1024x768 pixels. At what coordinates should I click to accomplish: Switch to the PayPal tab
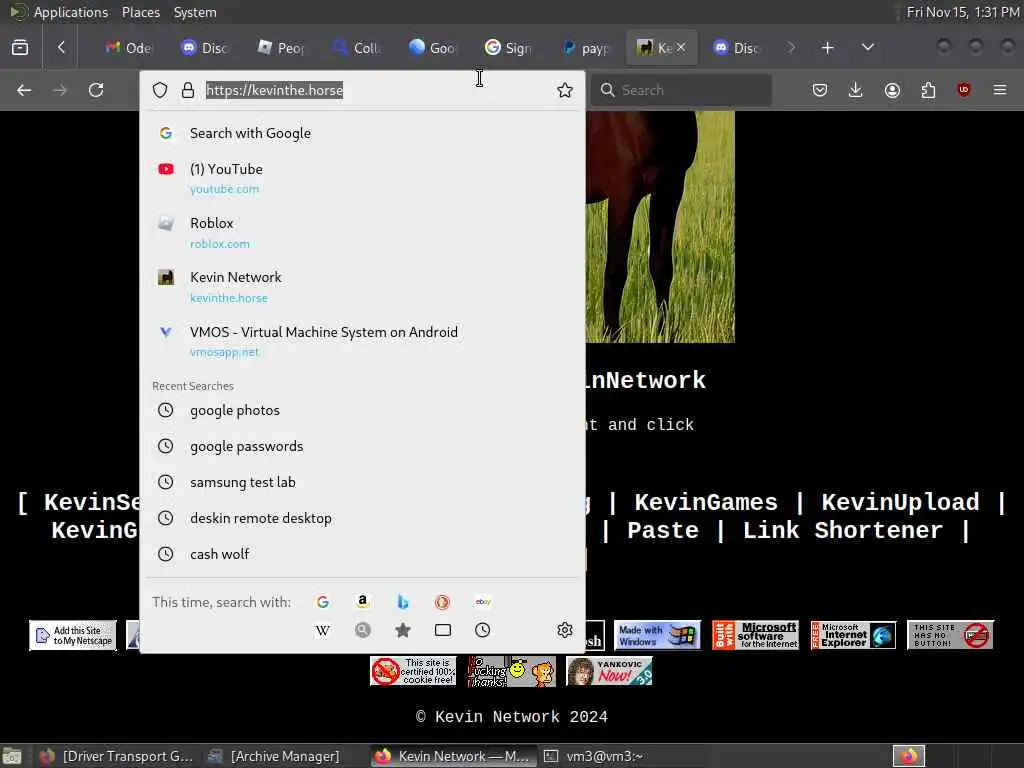tap(585, 48)
